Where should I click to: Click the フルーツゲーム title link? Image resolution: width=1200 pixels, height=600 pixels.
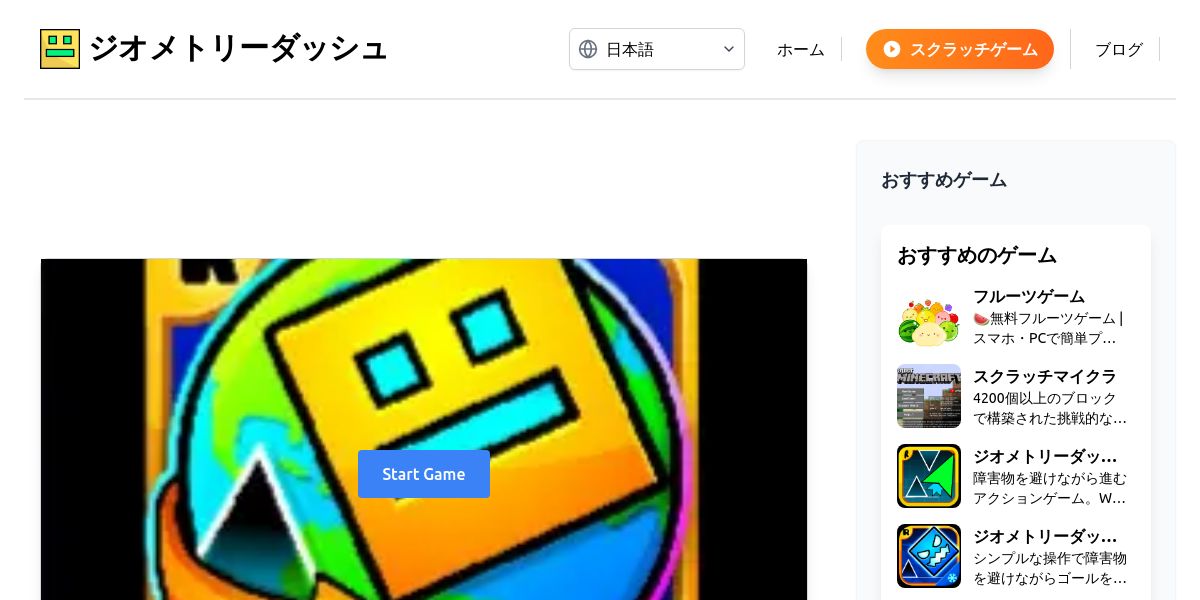click(1029, 296)
